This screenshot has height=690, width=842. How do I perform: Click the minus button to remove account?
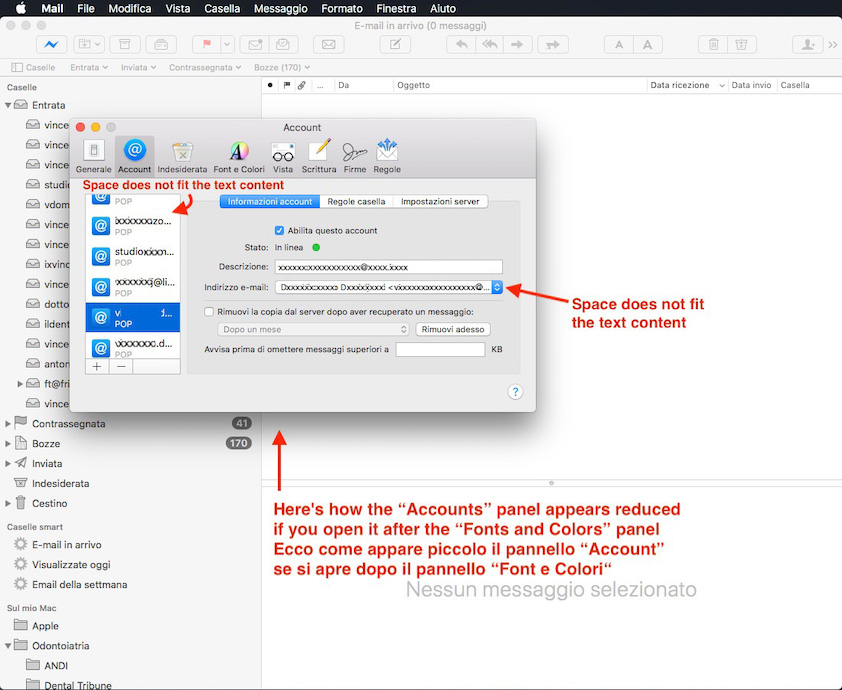click(x=121, y=366)
